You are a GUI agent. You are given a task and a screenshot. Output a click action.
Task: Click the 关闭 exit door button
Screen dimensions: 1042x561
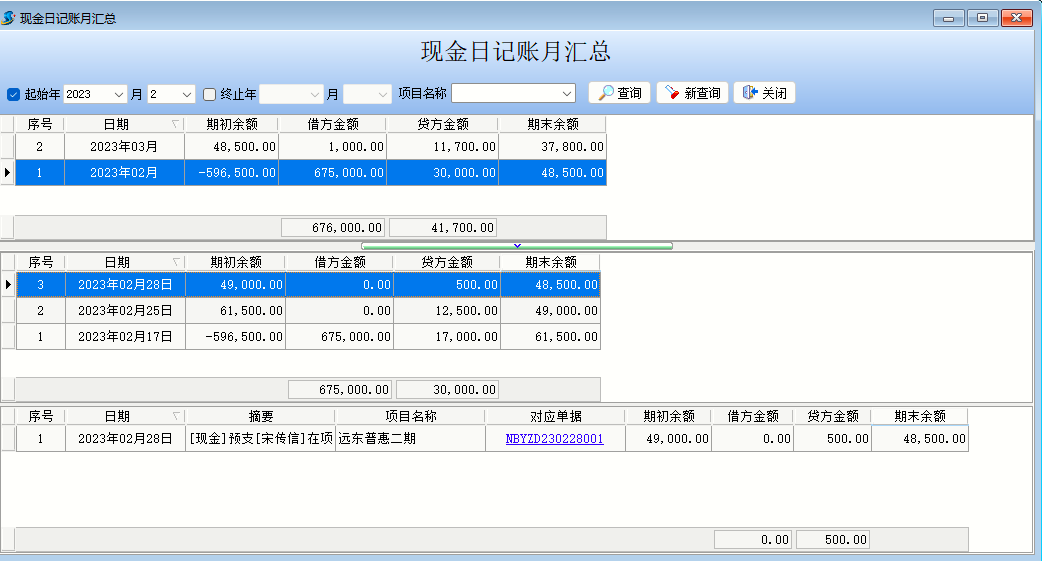tap(764, 93)
